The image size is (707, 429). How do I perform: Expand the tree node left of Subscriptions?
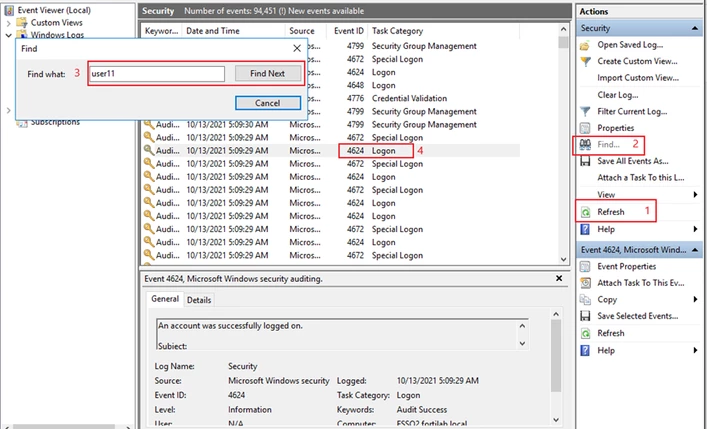8,110
